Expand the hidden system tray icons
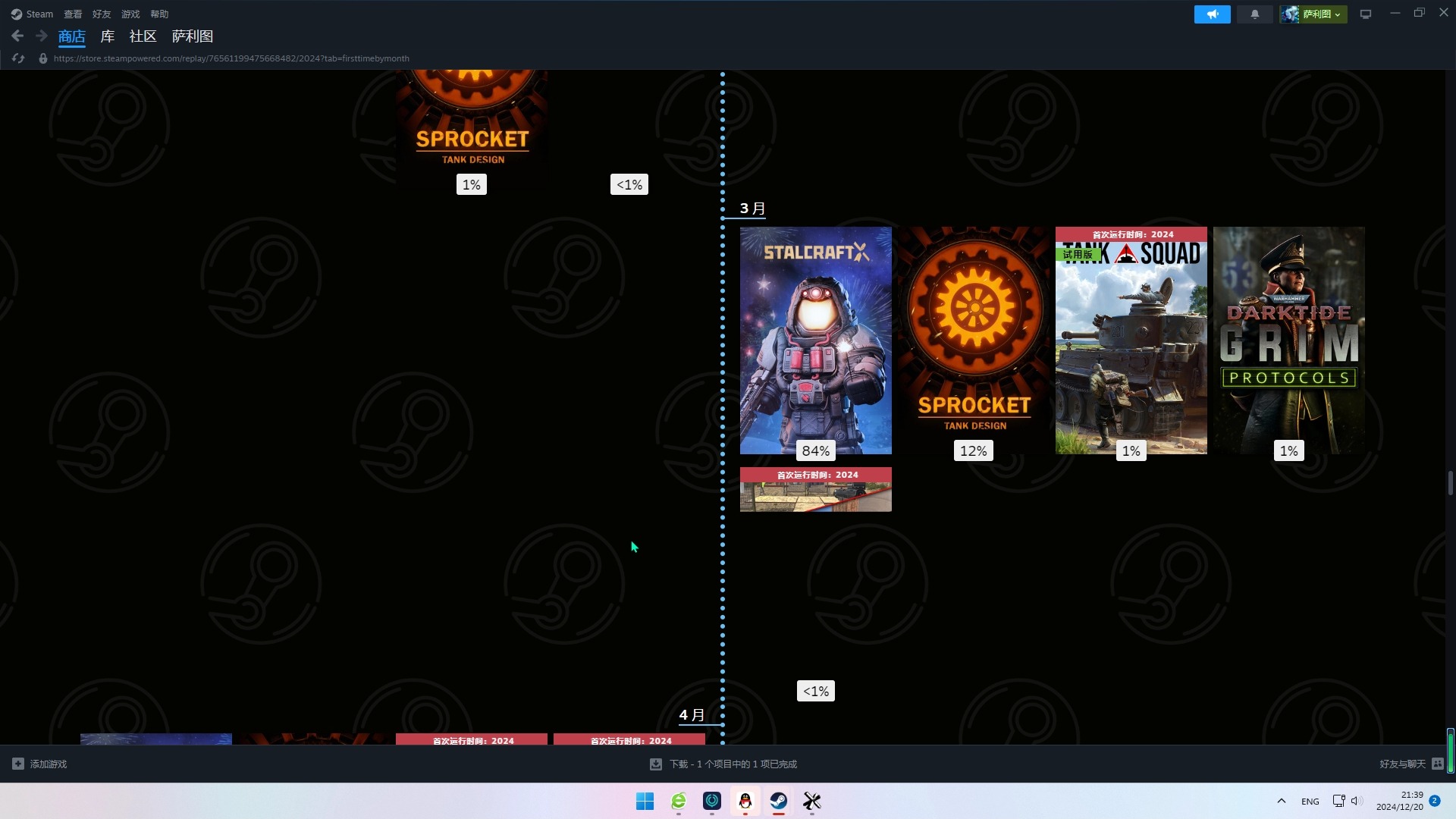The image size is (1456, 819). (x=1282, y=801)
